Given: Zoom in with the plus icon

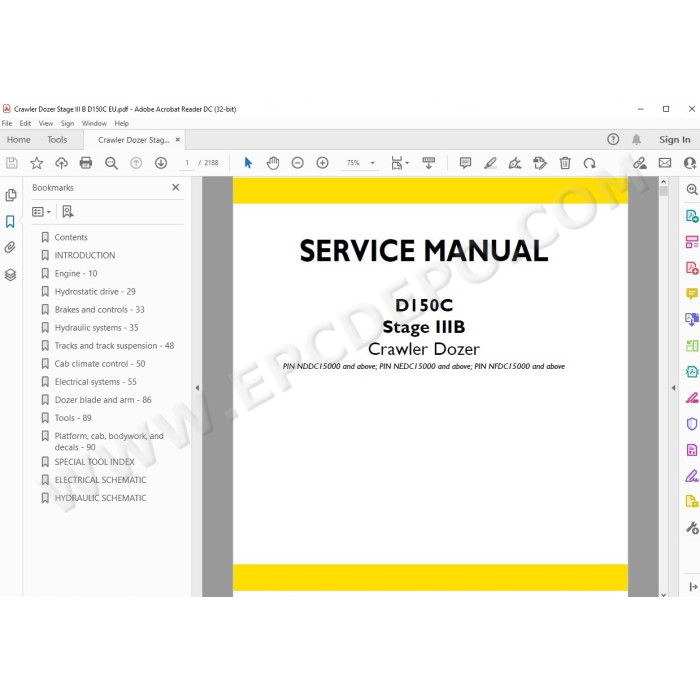Looking at the screenshot, I should (x=322, y=163).
